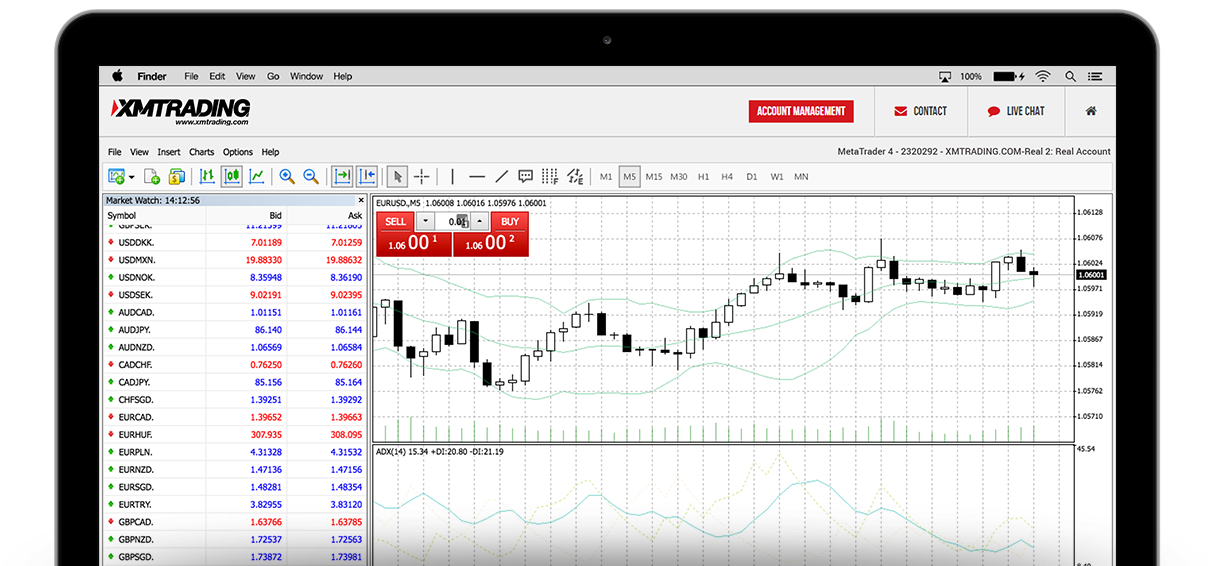This screenshot has width=1213, height=566.
Task: Switch to candlestick chart display
Action: point(232,177)
